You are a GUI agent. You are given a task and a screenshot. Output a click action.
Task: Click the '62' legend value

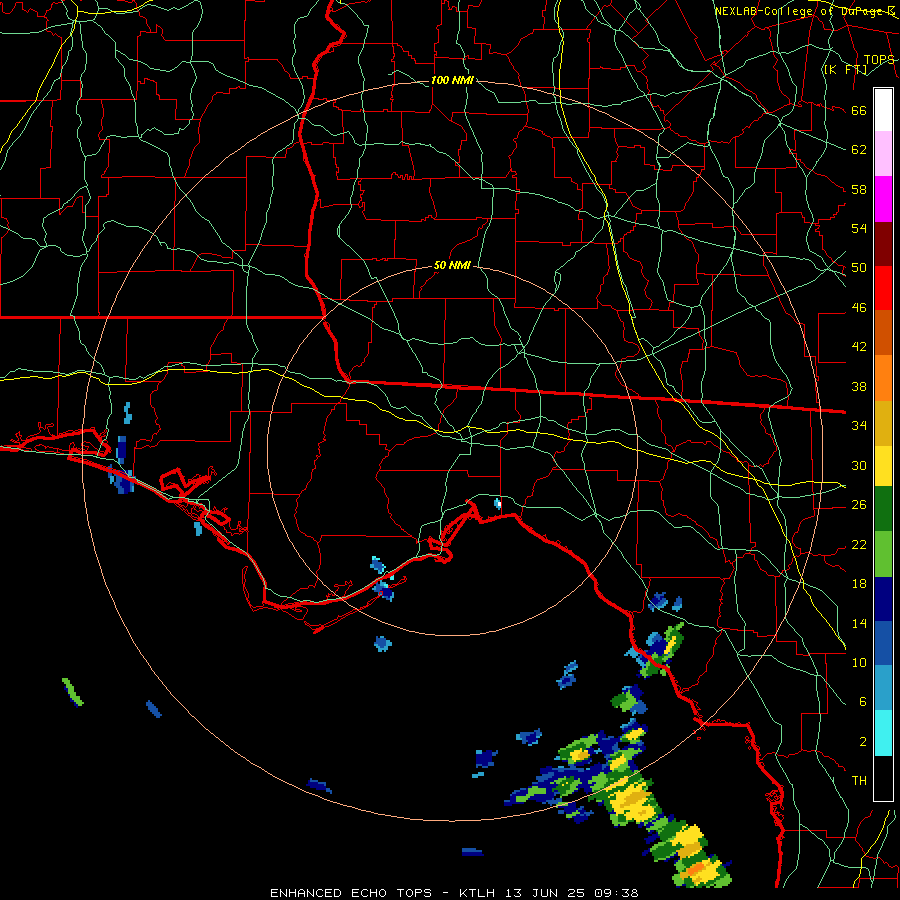[x=859, y=150]
